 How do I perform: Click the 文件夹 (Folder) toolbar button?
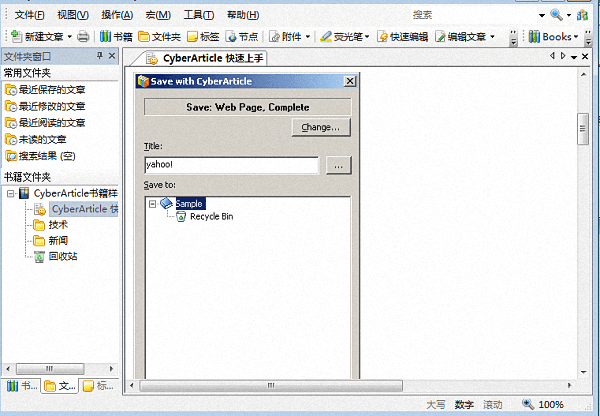(159, 37)
